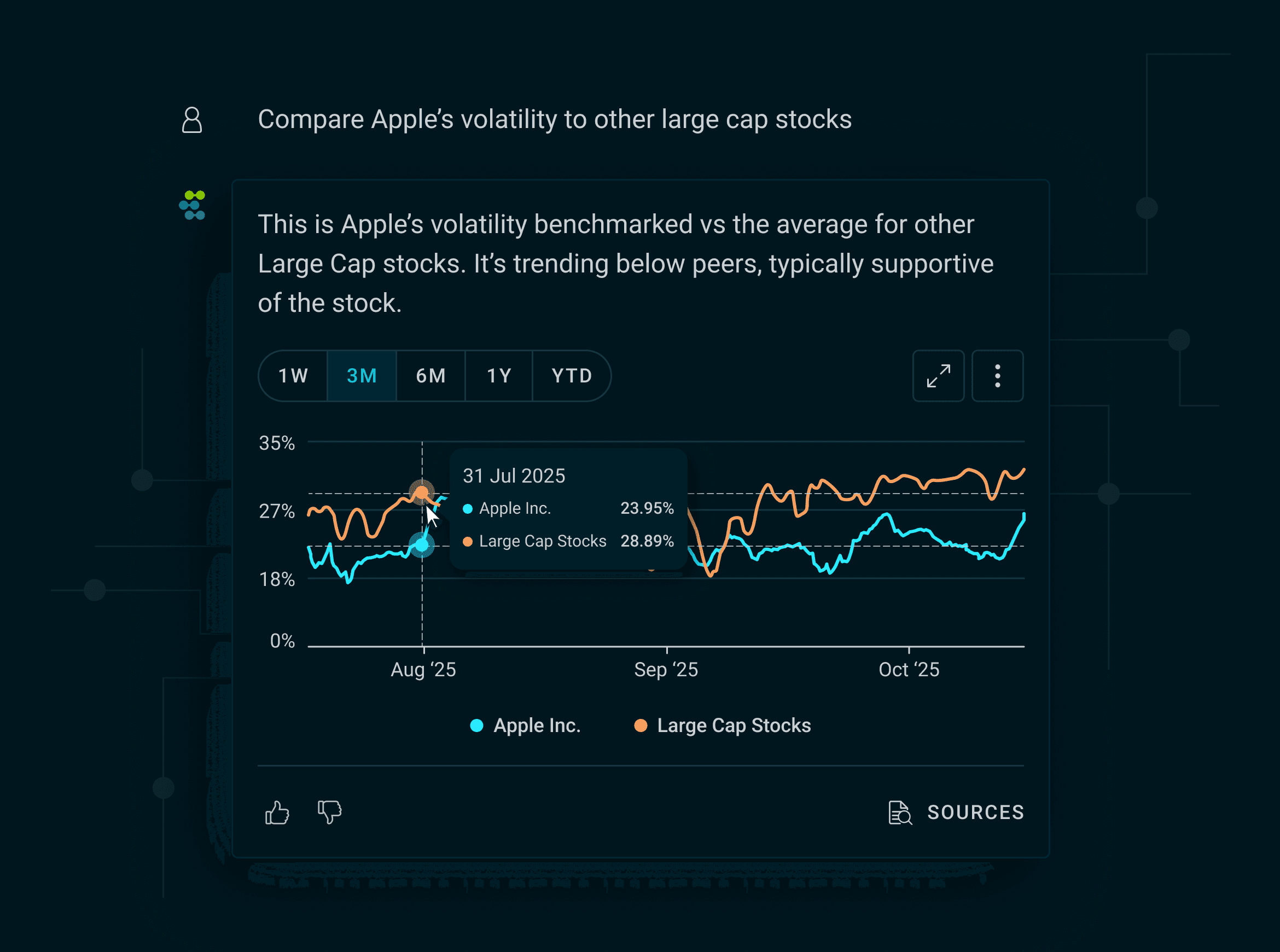The width and height of the screenshot is (1280, 952).
Task: Select the YTD time range
Action: coord(572,376)
